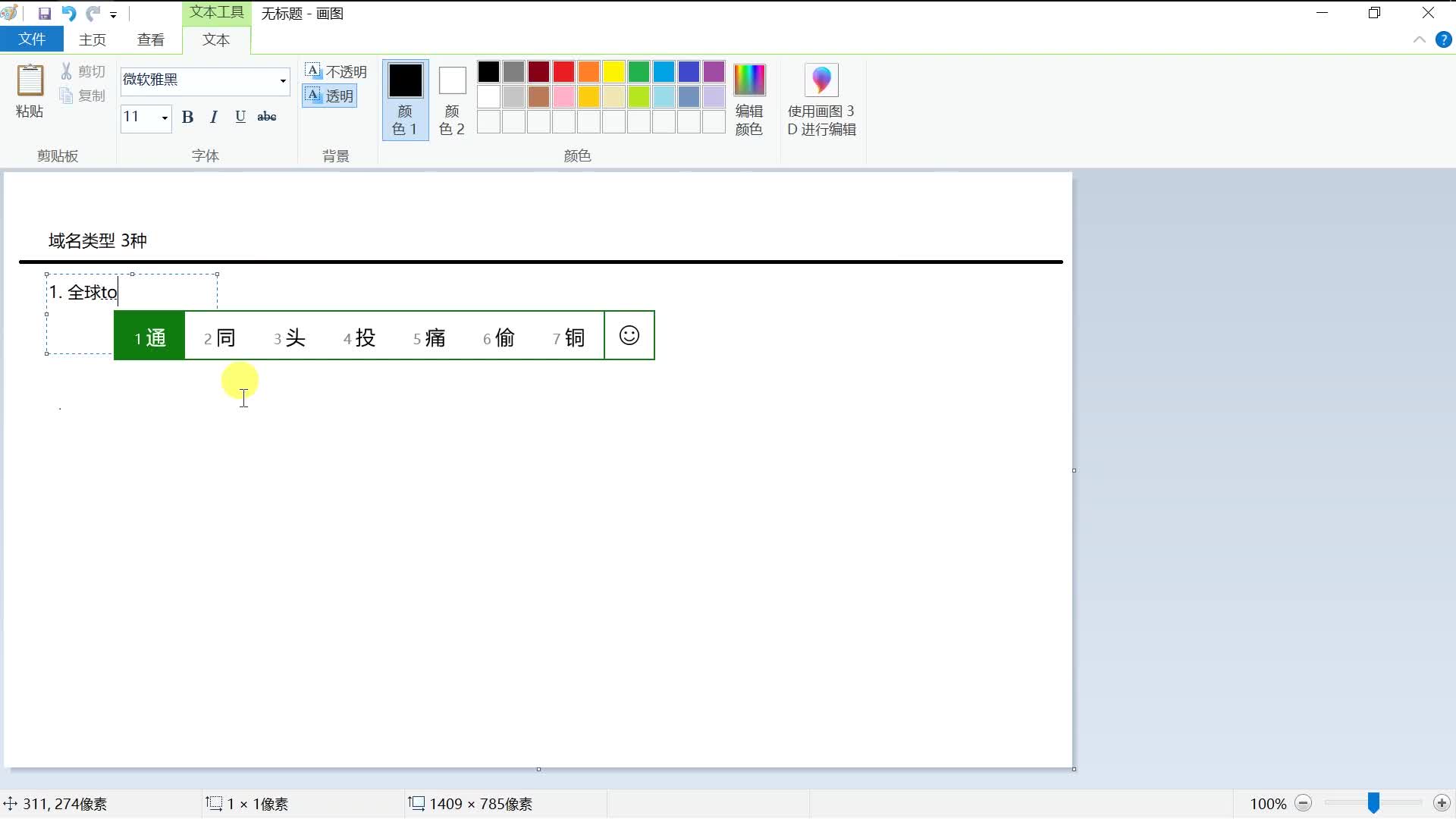1456x819 pixels.
Task: Toggle Underline text formatting
Action: click(x=240, y=117)
